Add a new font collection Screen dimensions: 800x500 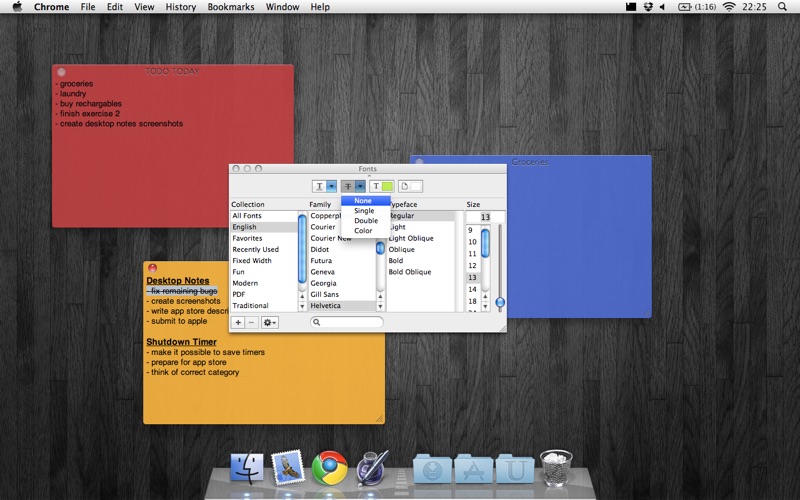pos(238,323)
